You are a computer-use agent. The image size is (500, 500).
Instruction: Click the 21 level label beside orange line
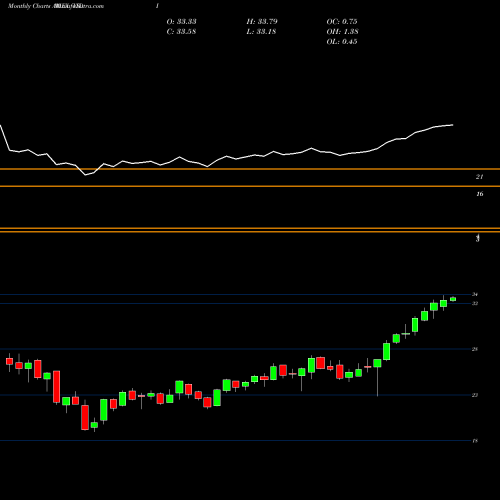pyautogui.click(x=479, y=177)
